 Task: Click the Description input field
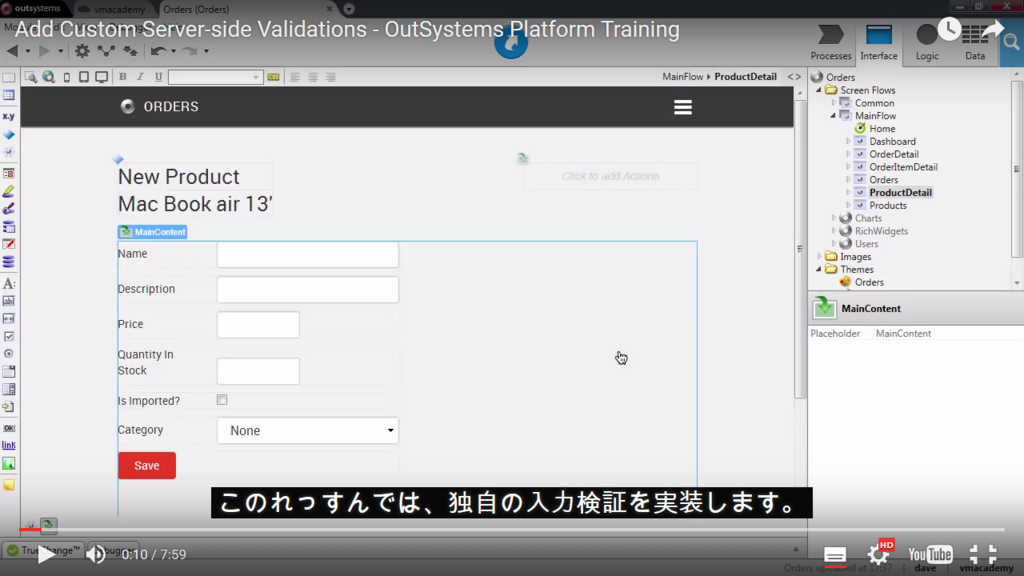[x=308, y=289]
